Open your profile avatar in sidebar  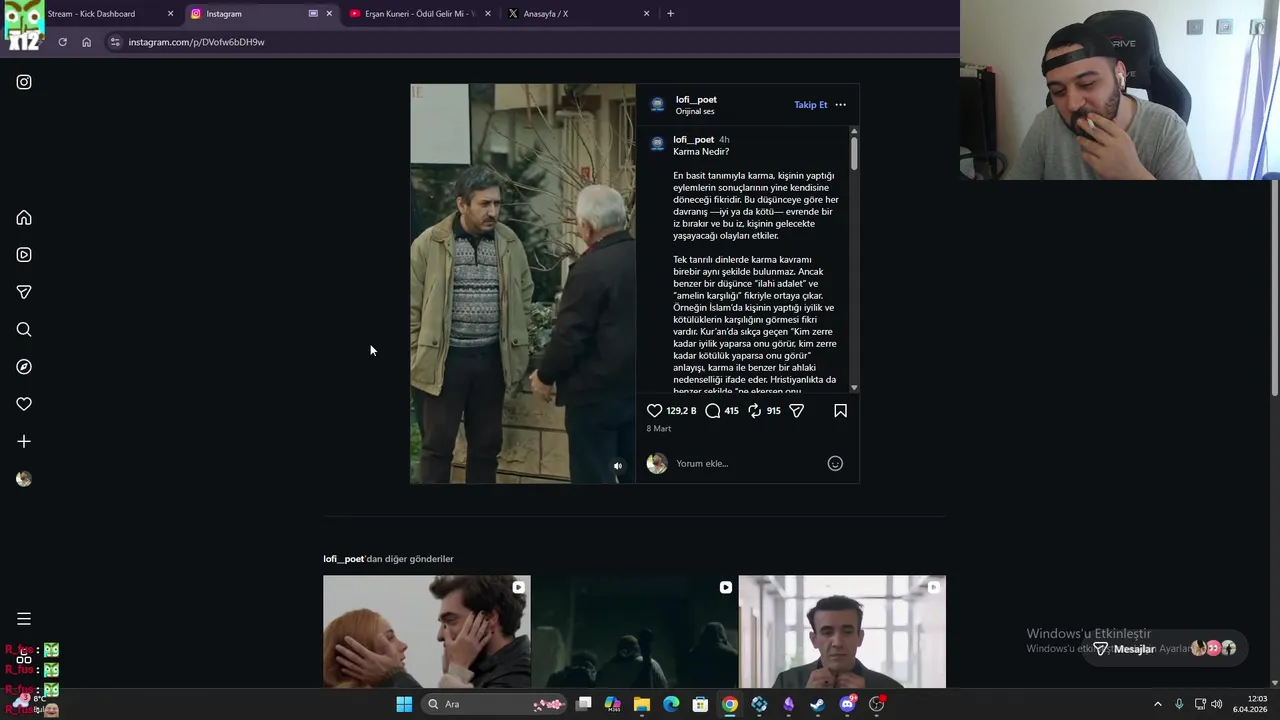click(x=24, y=479)
